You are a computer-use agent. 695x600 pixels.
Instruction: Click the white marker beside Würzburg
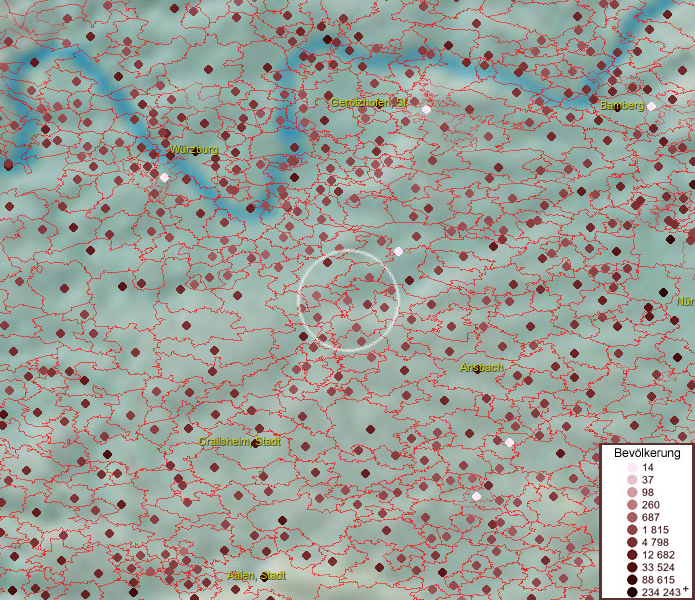click(x=165, y=177)
